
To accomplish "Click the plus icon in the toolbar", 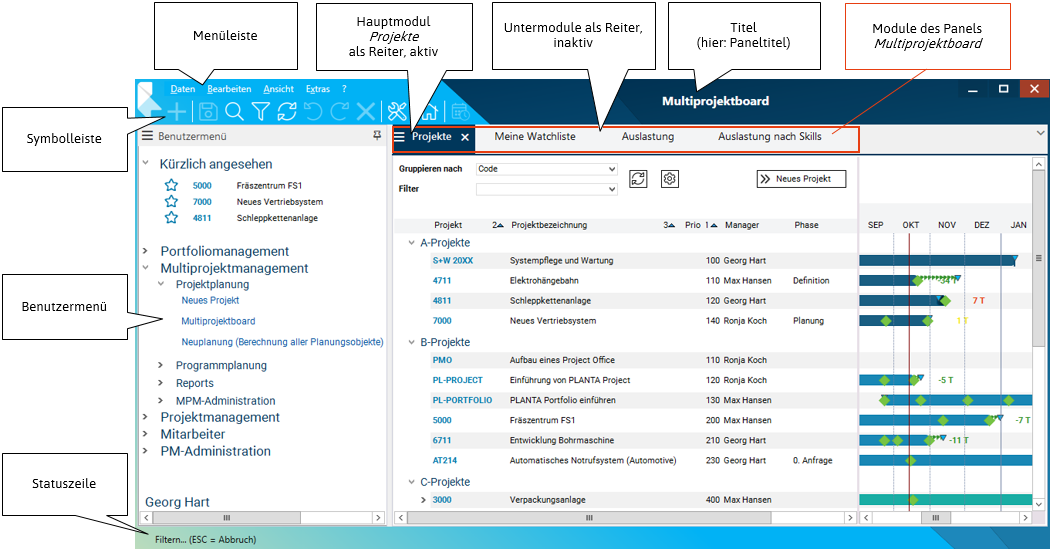I will click(177, 112).
